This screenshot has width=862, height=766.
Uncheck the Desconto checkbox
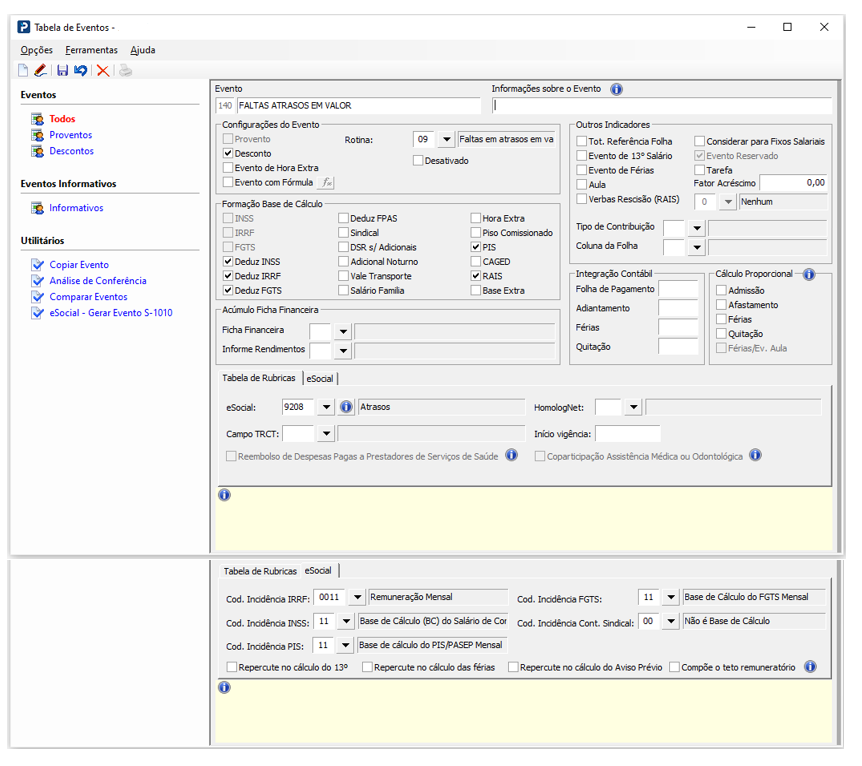pyautogui.click(x=228, y=153)
